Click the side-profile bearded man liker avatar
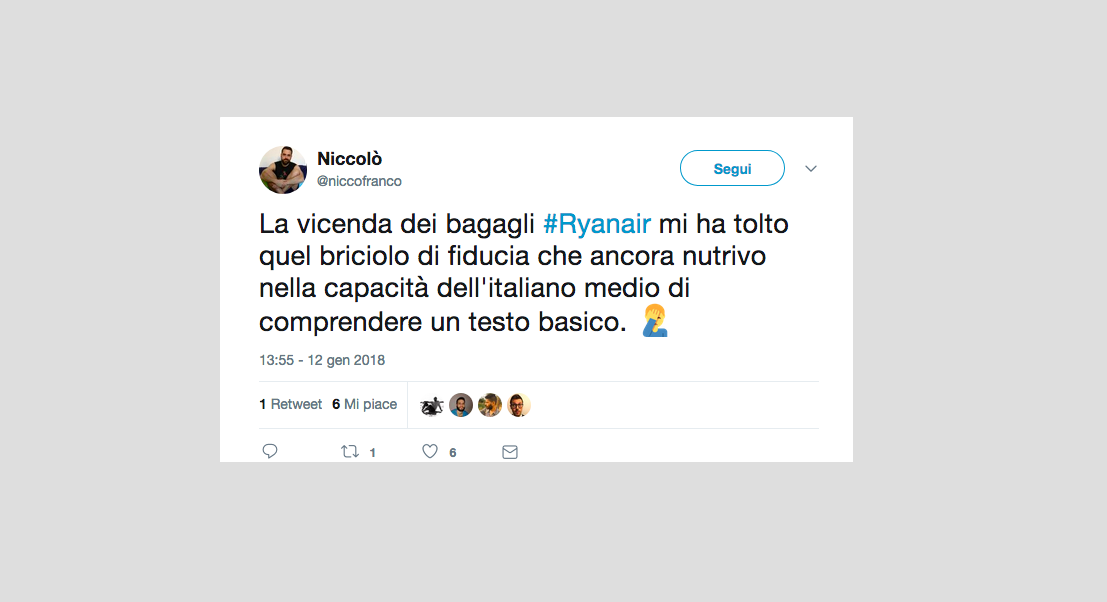The width and height of the screenshot is (1107, 602). click(490, 405)
